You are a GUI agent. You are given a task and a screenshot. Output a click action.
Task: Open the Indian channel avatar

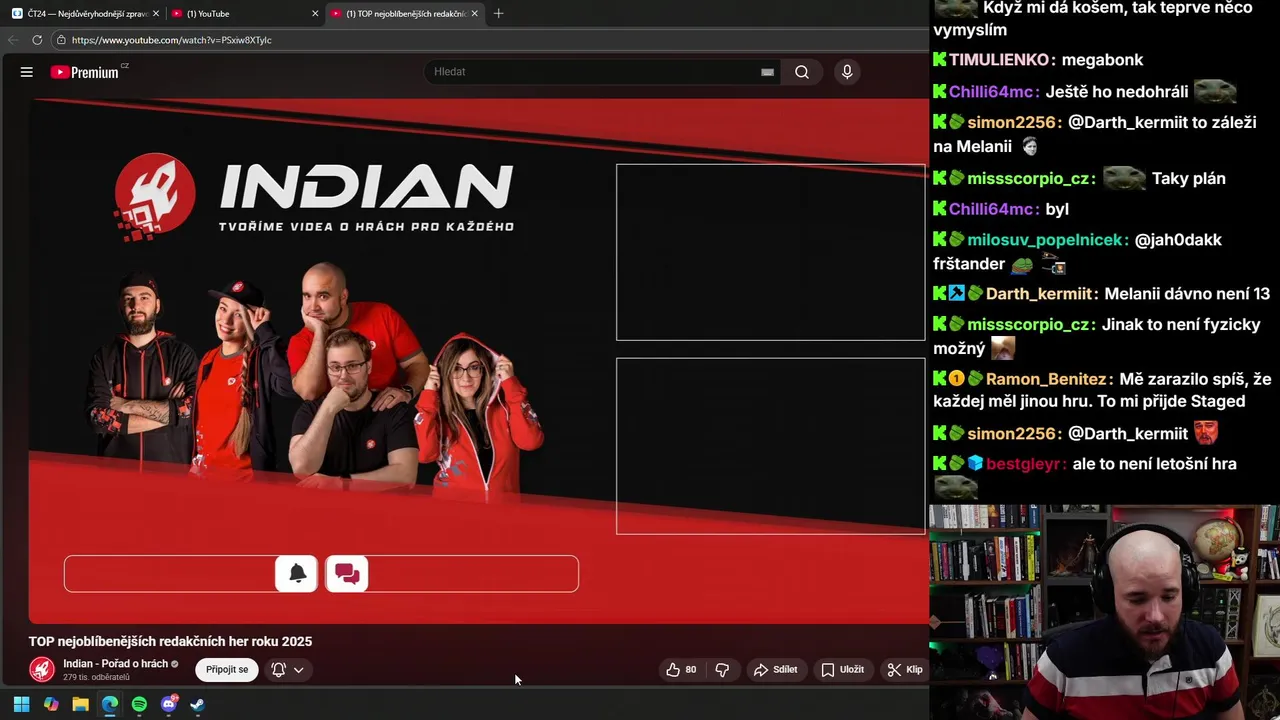[x=42, y=669]
